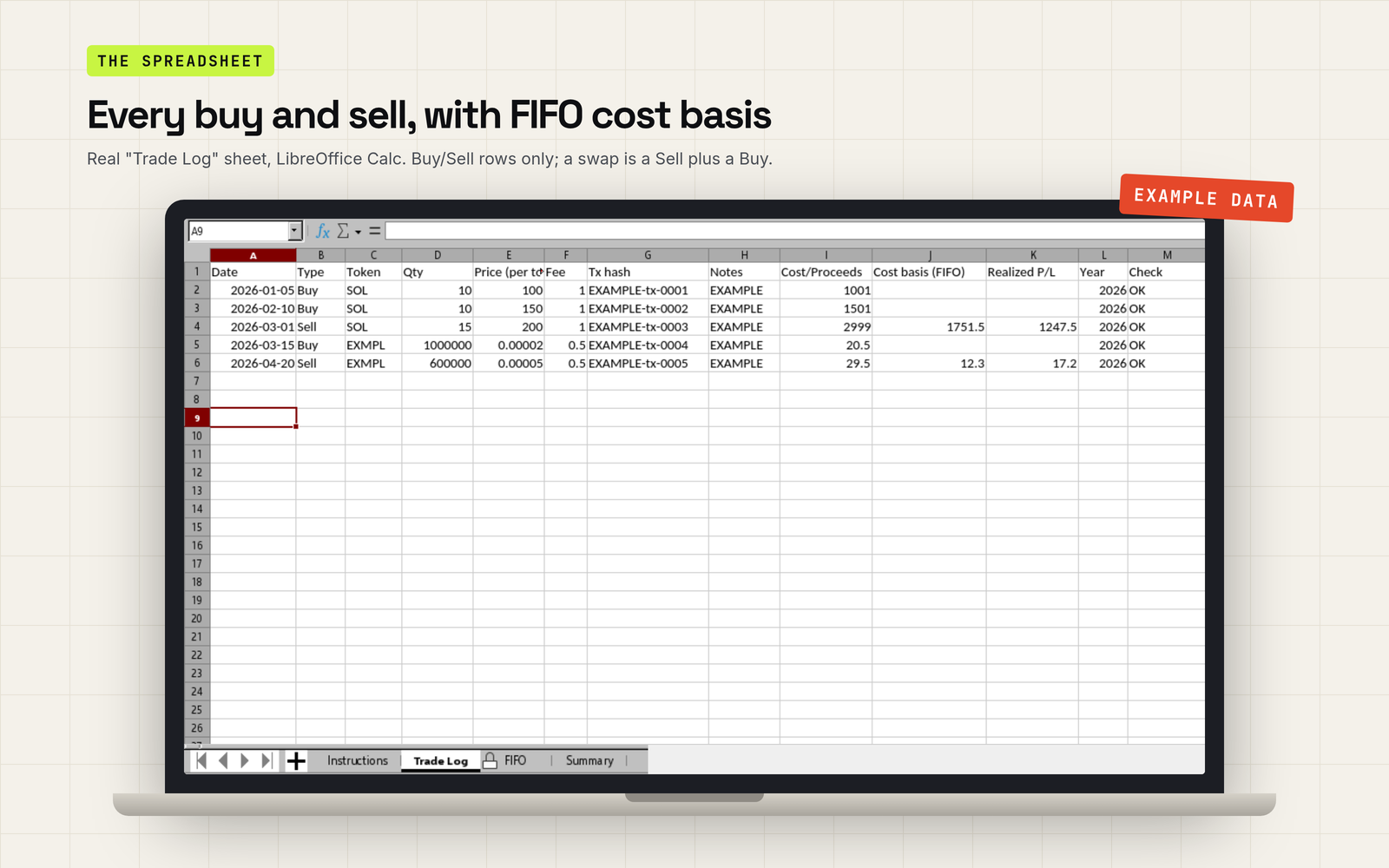The height and width of the screenshot is (868, 1389).
Task: Click the Sum sigma icon
Action: click(343, 231)
